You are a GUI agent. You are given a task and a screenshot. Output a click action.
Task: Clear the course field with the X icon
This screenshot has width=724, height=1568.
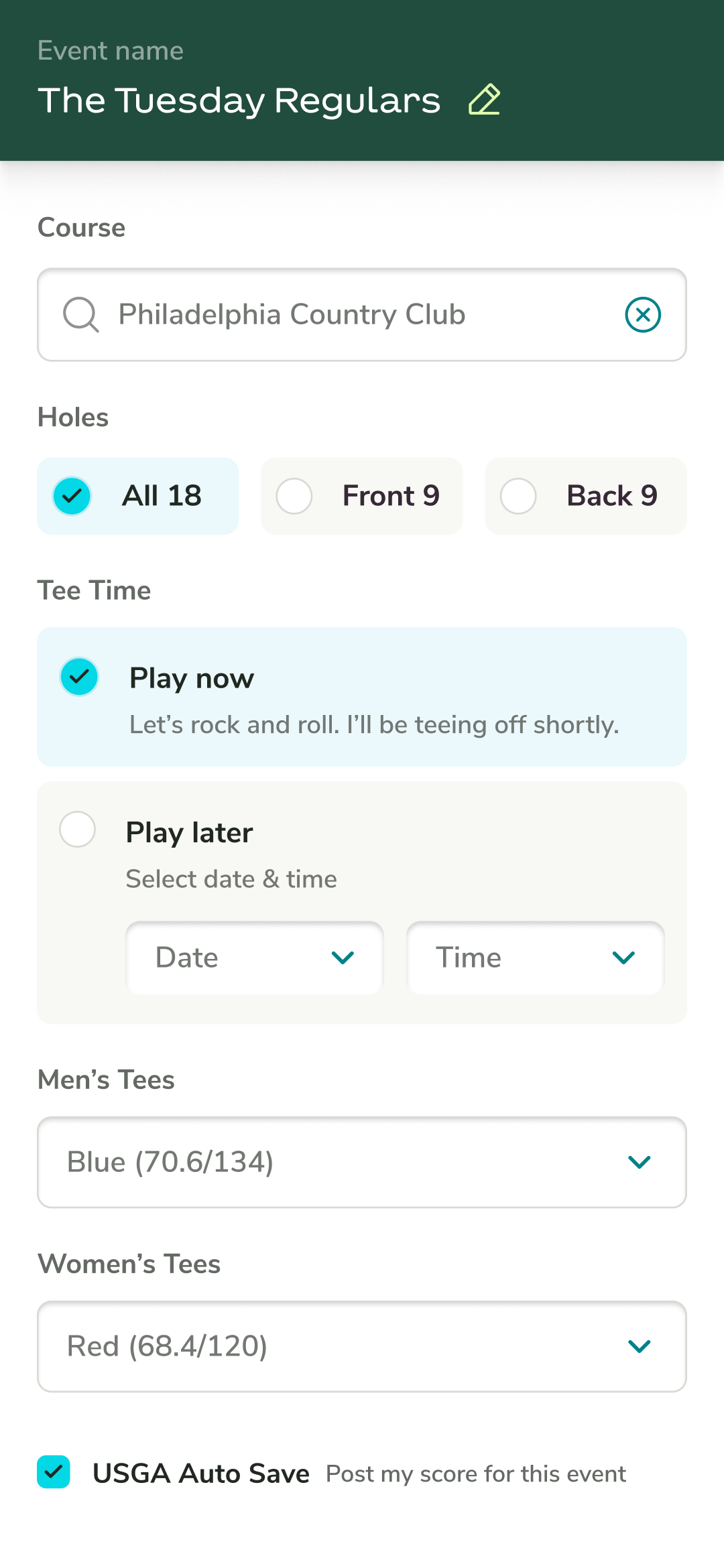643,314
